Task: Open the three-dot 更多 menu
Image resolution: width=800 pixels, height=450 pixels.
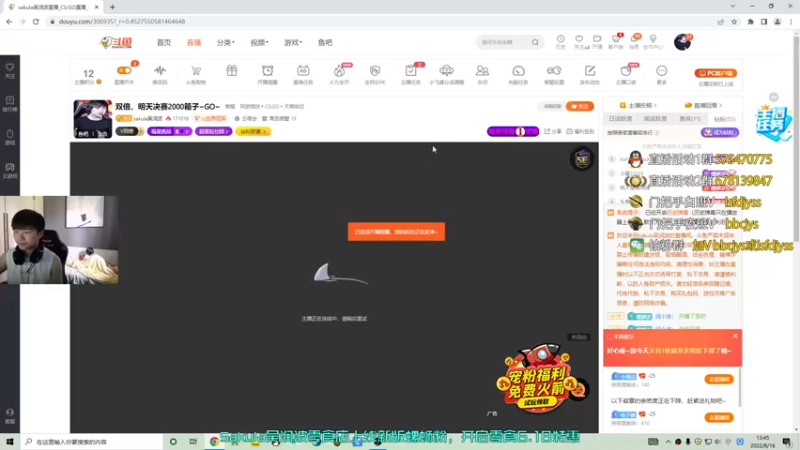Action: pos(662,73)
